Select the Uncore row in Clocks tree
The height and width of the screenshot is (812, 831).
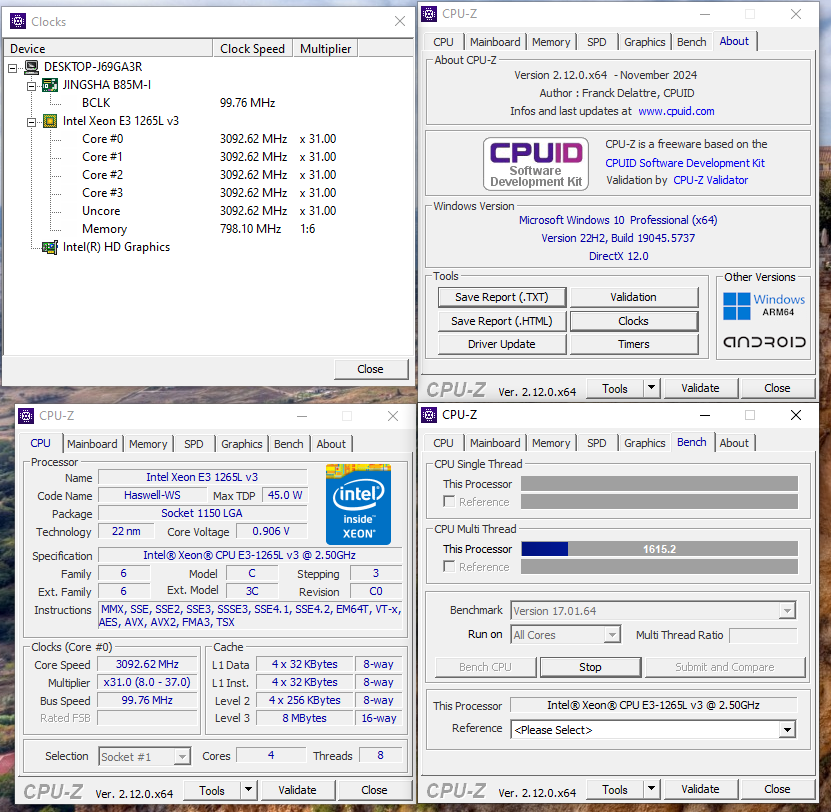(x=209, y=211)
